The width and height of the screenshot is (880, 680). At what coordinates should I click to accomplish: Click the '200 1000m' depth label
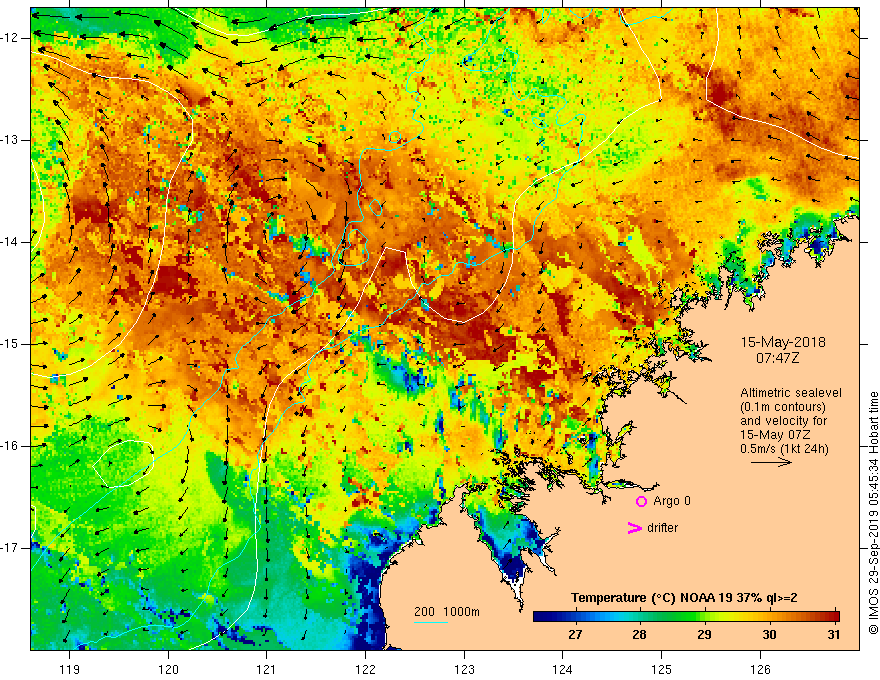[x=447, y=612]
